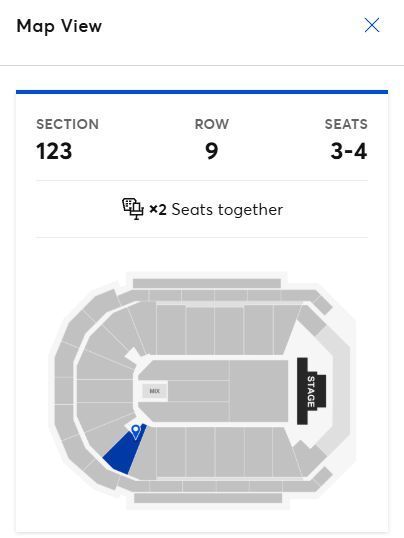Click the Seats 3-4 value
This screenshot has width=404, height=538.
click(x=348, y=151)
